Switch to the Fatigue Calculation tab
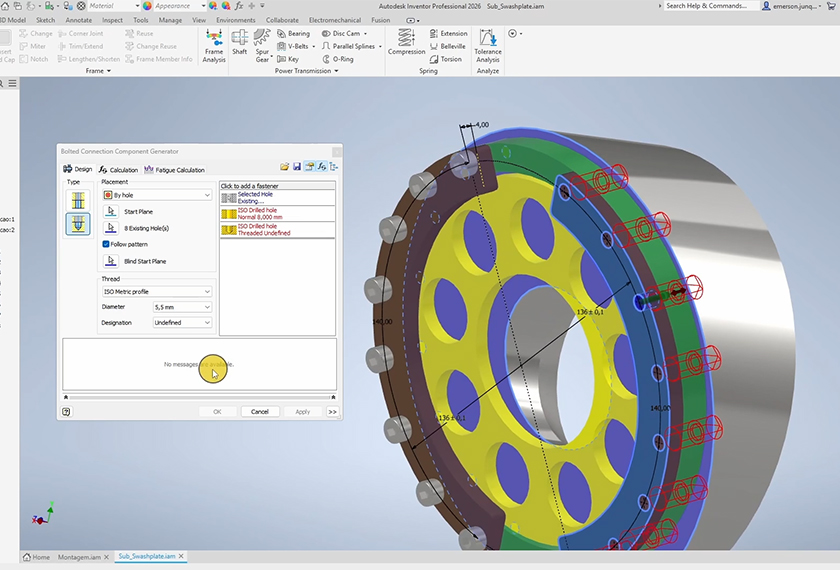The image size is (840, 570). pos(175,170)
